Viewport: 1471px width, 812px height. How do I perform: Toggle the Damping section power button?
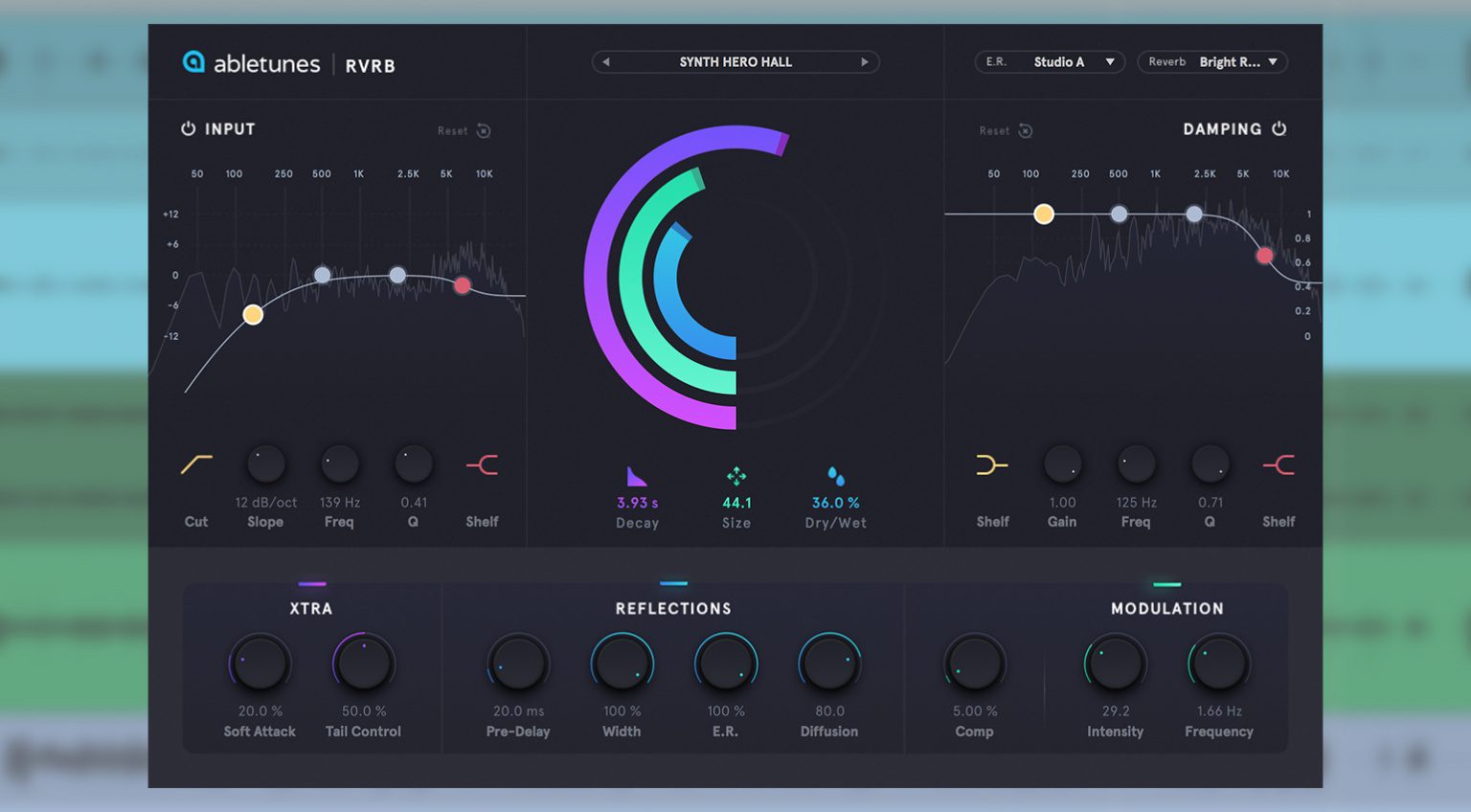(x=1280, y=128)
